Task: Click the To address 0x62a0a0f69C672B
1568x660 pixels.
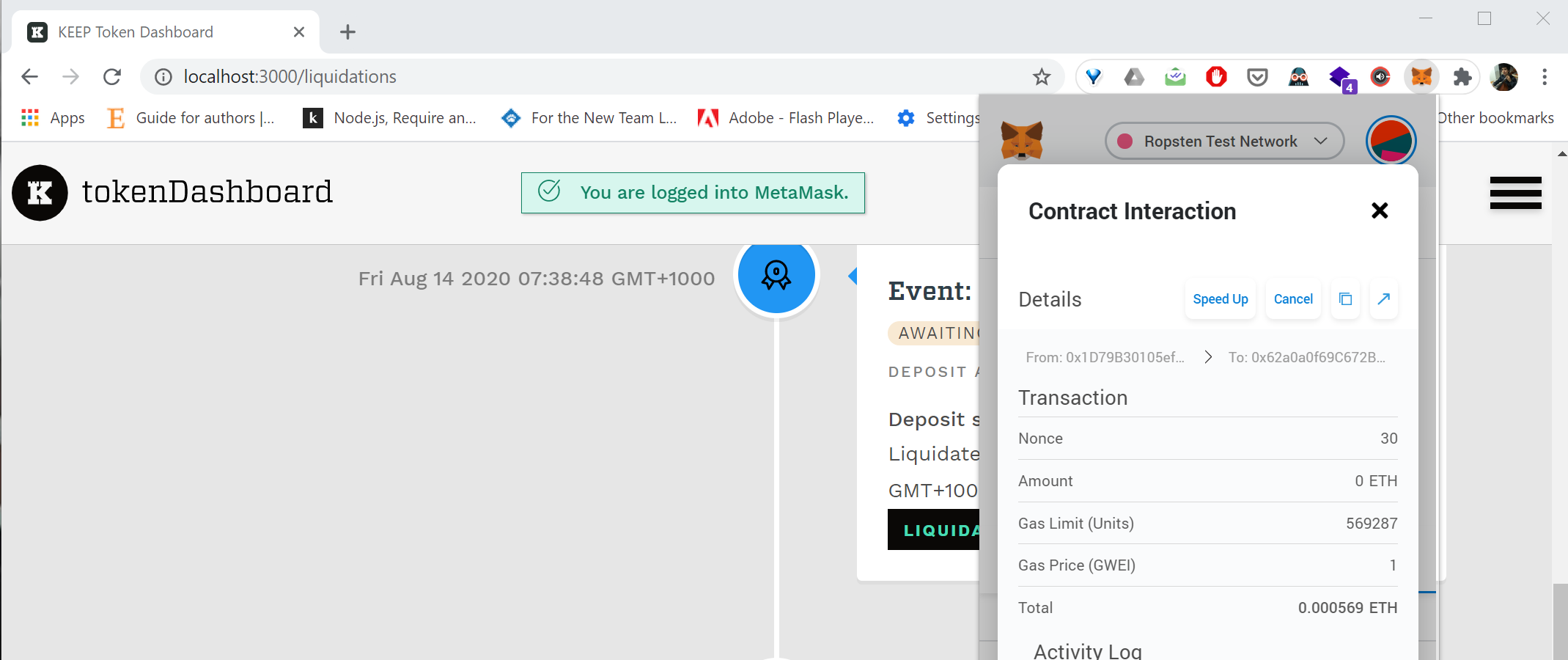Action: tap(1307, 357)
